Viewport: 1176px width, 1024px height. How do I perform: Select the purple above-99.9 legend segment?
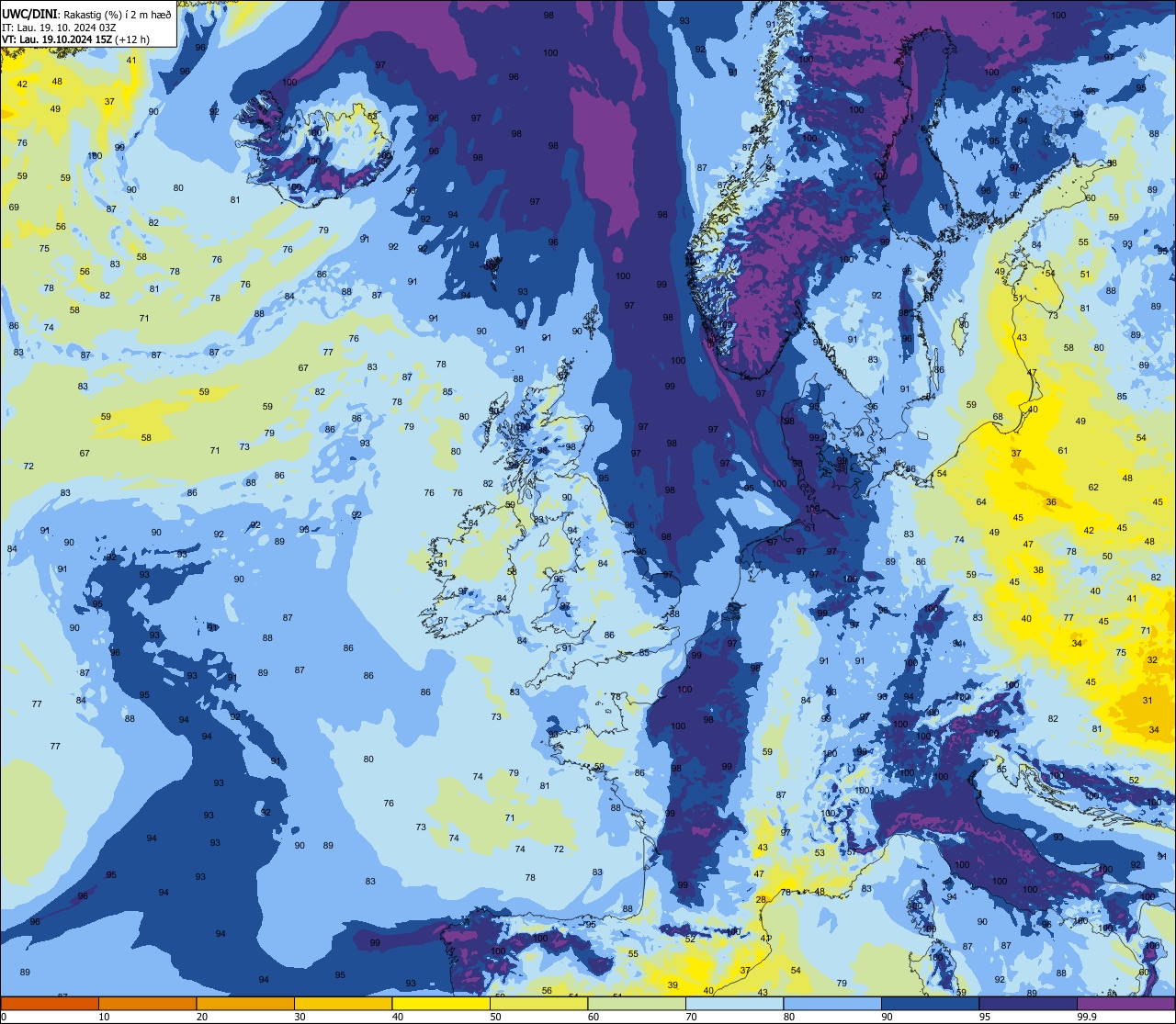coord(1125,1003)
